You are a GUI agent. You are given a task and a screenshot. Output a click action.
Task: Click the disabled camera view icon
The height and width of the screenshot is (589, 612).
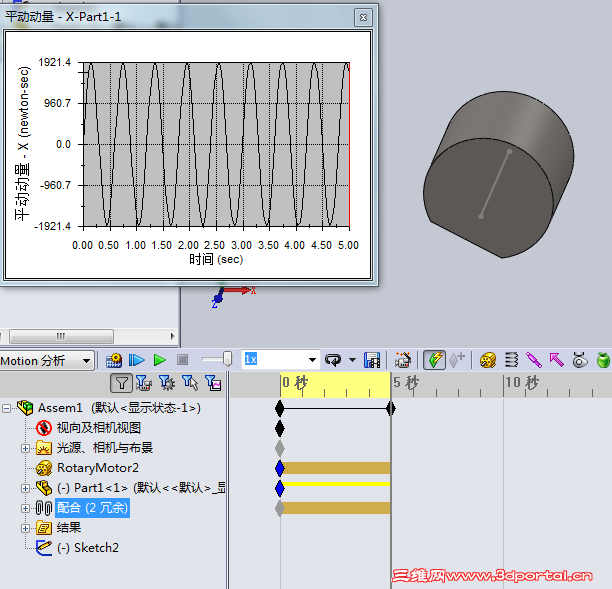click(x=44, y=428)
